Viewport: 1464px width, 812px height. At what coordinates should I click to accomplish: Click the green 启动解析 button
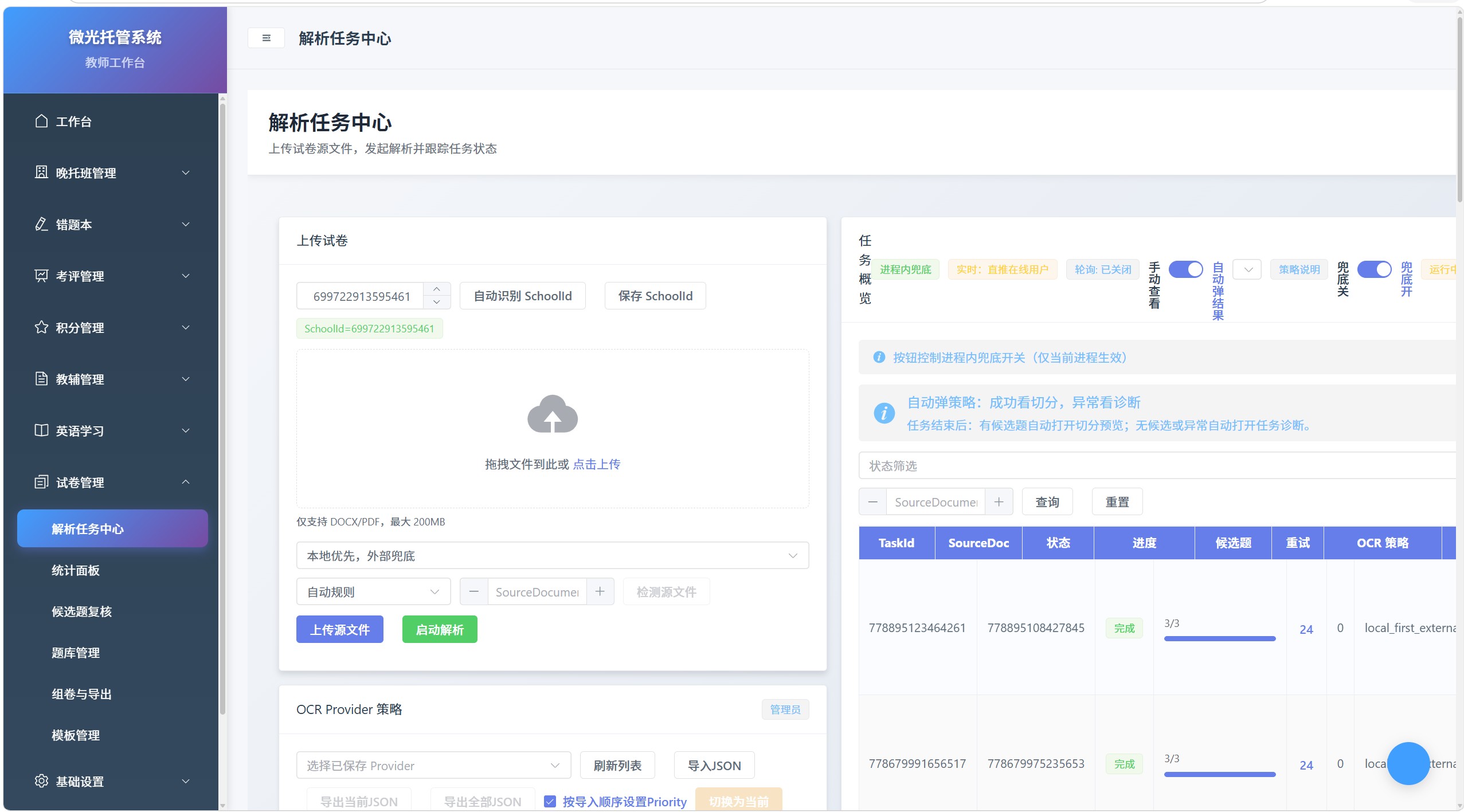coord(440,629)
